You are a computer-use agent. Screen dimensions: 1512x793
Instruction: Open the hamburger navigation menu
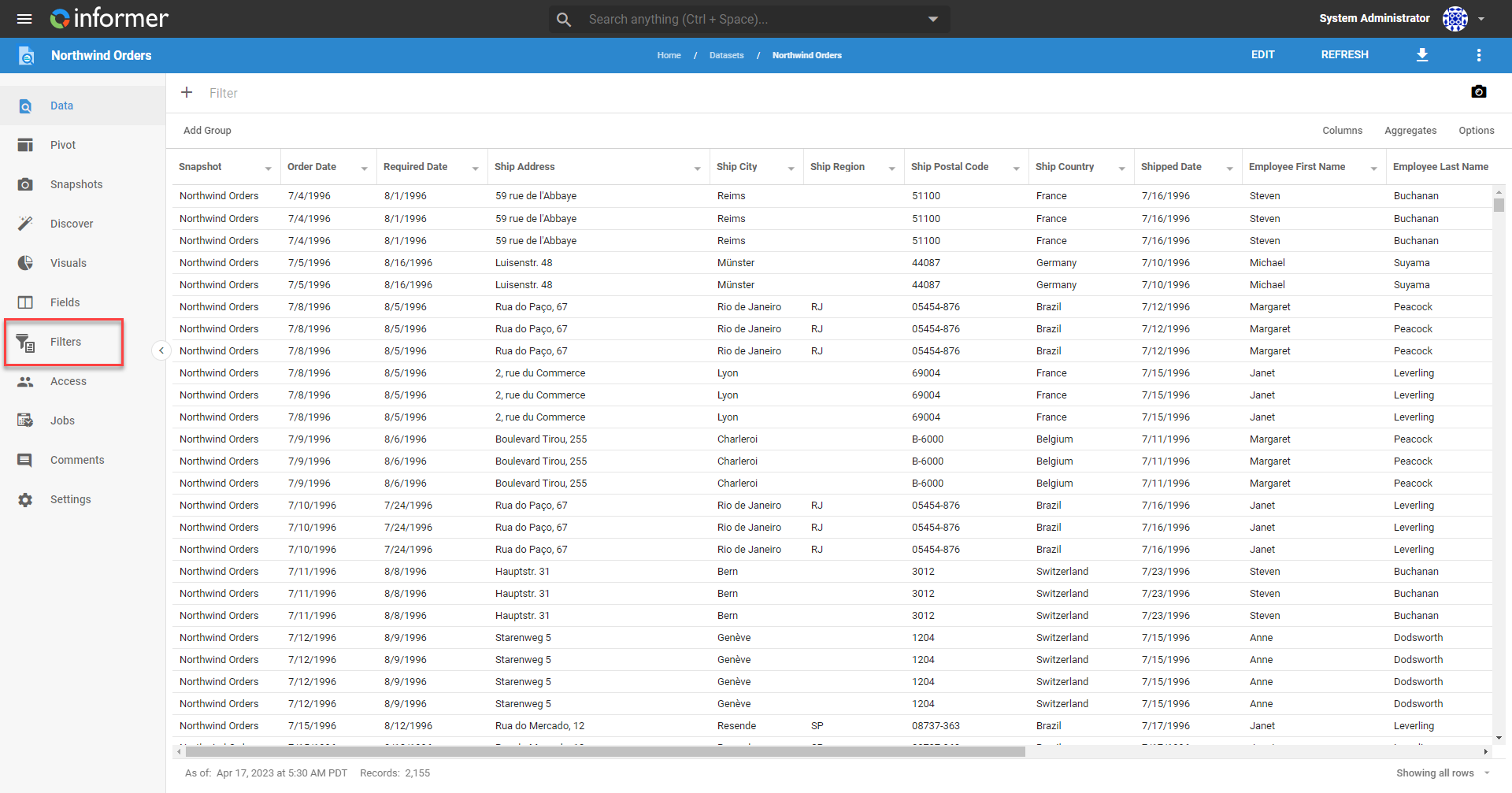click(24, 19)
